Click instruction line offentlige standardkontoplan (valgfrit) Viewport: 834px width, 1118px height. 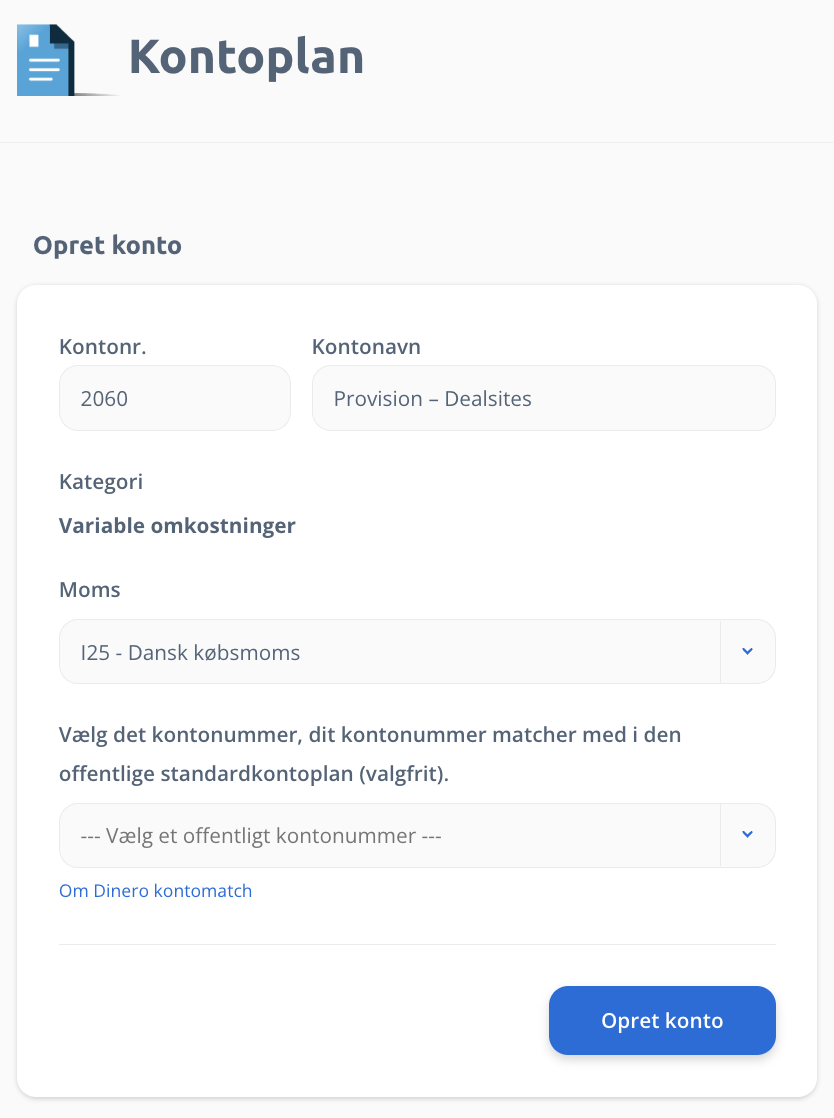[254, 774]
